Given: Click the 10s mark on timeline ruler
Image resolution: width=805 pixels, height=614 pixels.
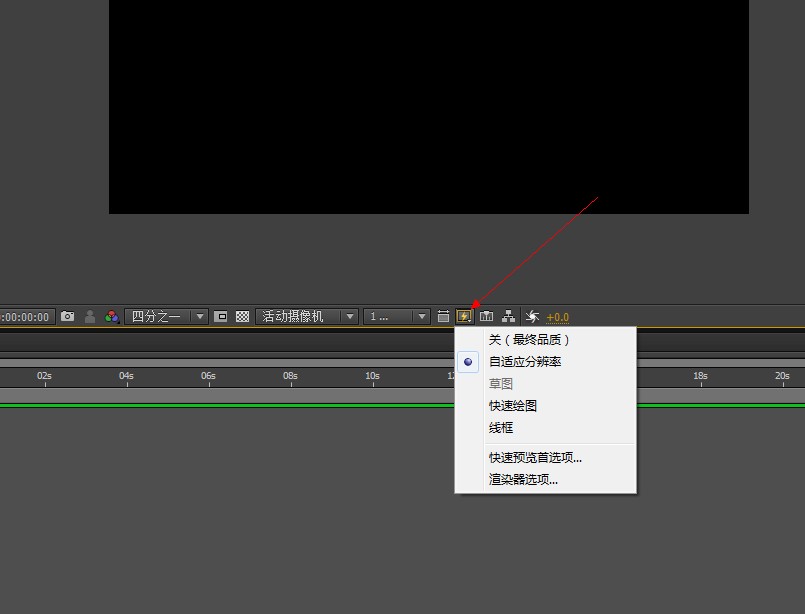Looking at the screenshot, I should tap(373, 376).
